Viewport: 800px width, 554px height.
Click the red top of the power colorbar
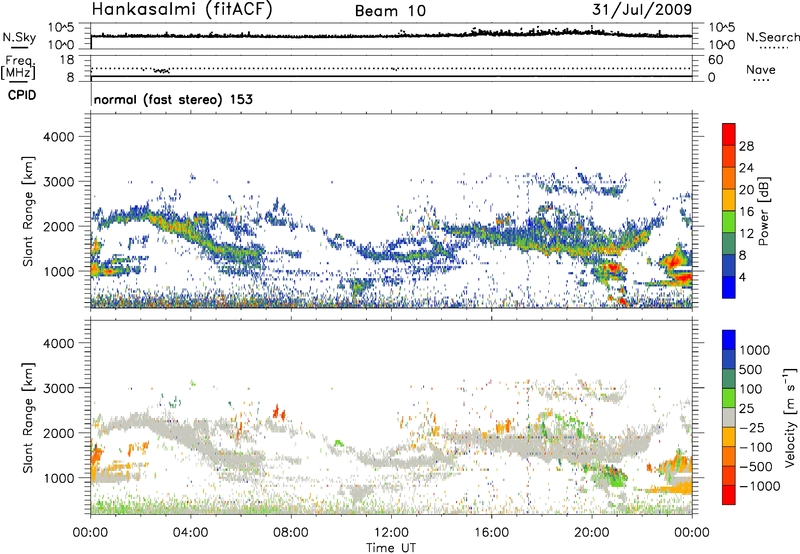(729, 134)
